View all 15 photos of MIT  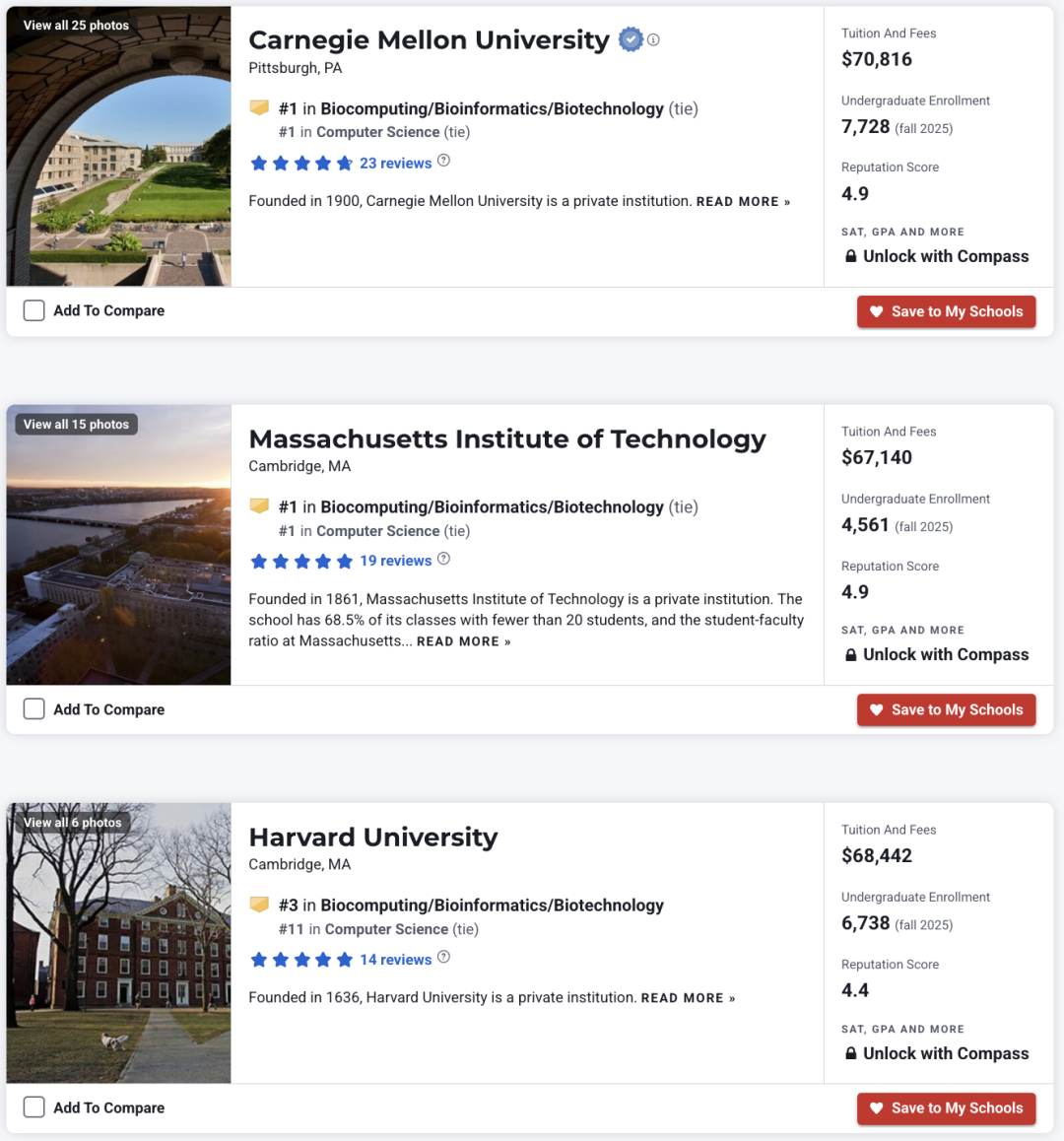click(76, 425)
